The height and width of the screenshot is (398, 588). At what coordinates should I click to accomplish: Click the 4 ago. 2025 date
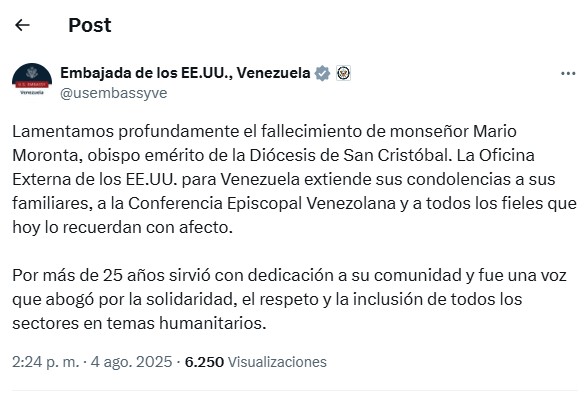[131, 362]
